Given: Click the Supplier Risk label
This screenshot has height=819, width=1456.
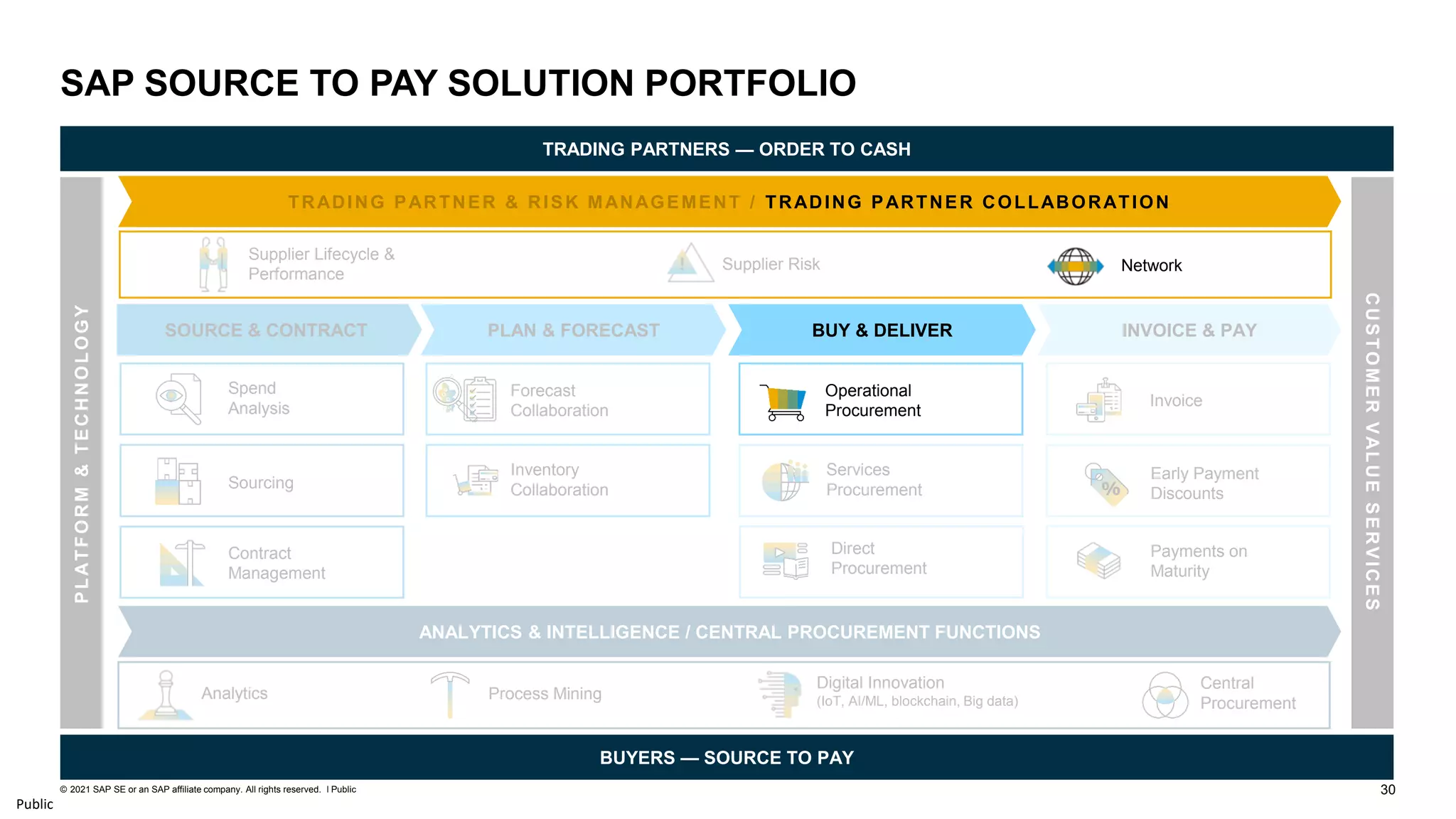Looking at the screenshot, I should pos(771,264).
